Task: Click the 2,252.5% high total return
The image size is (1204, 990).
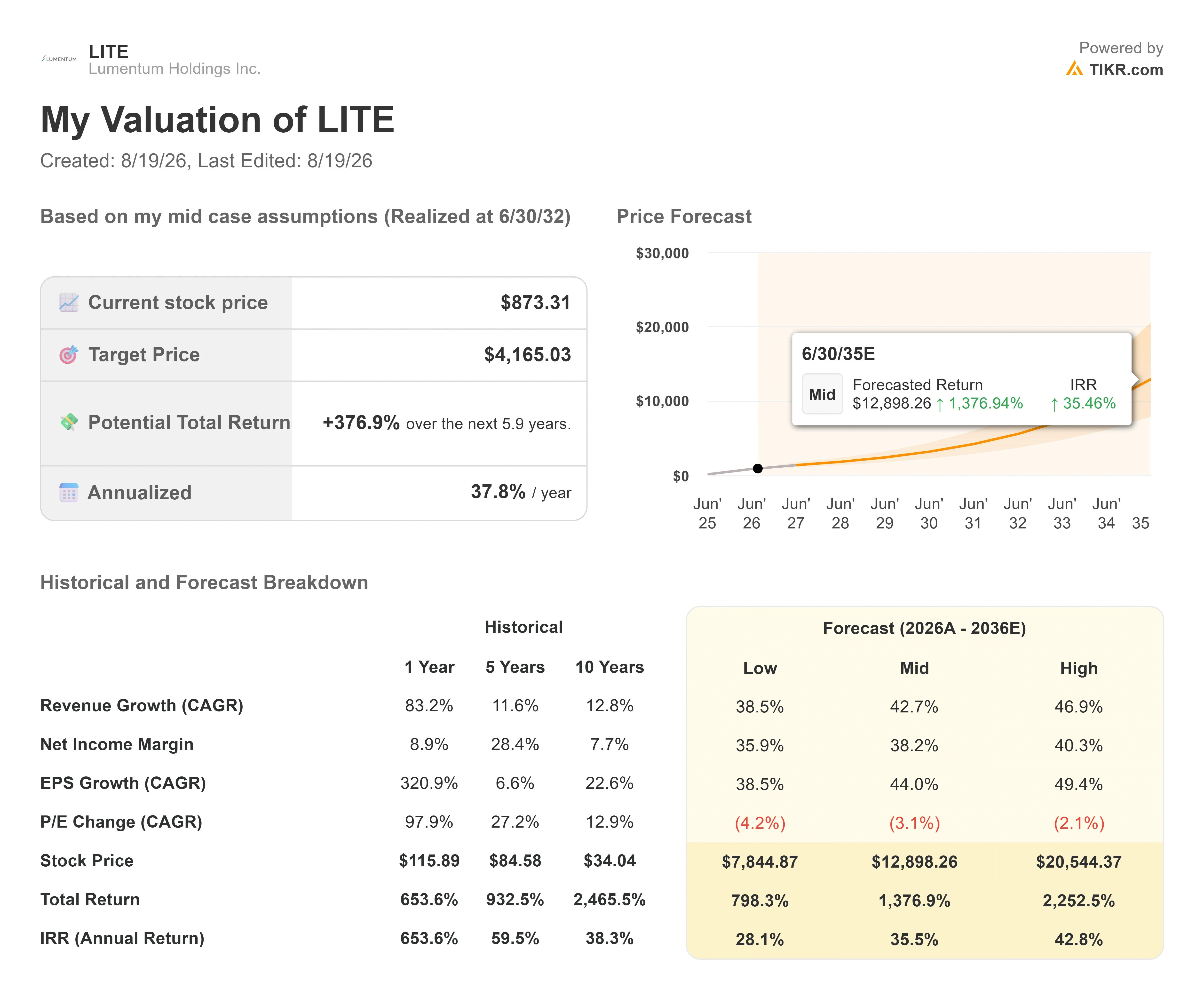Action: [x=1078, y=901]
